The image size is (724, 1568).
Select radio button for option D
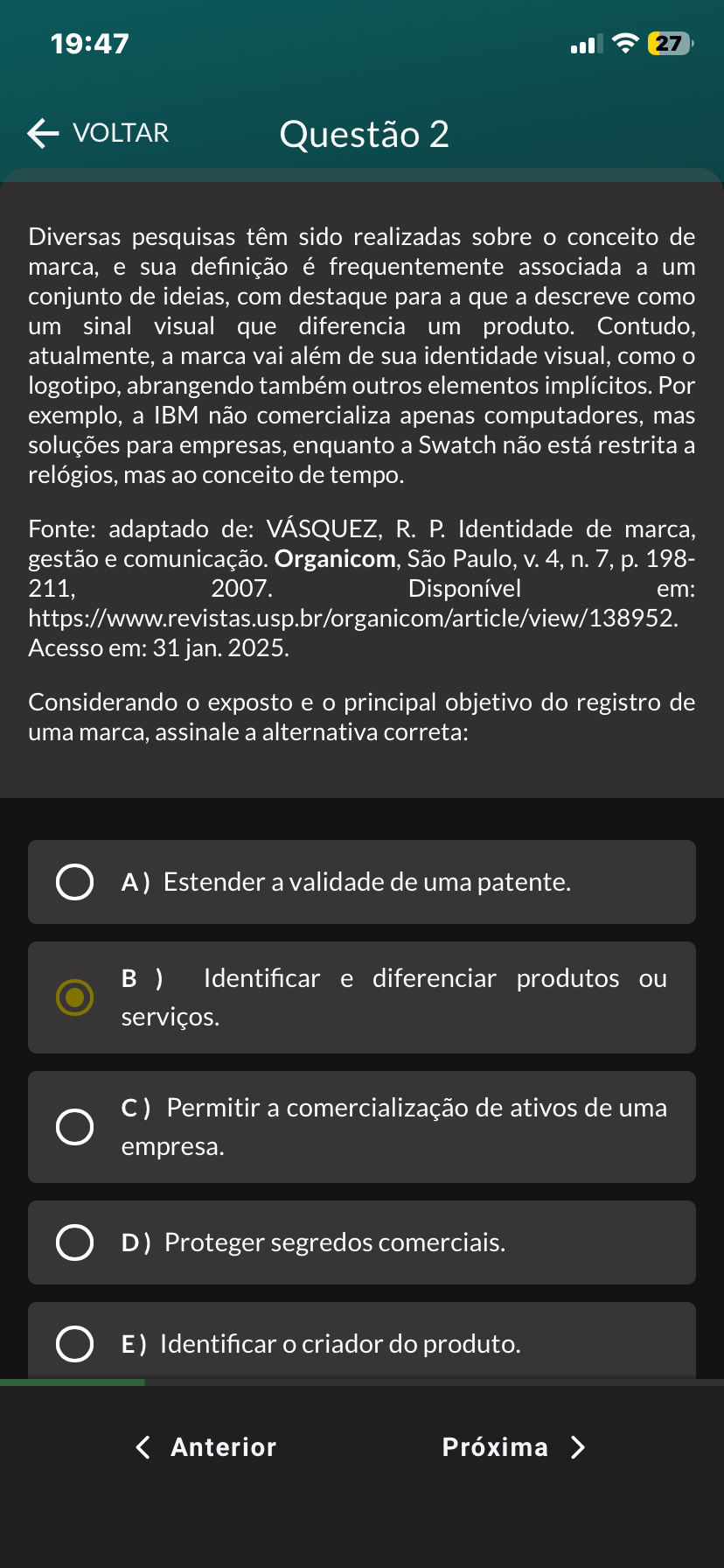pyautogui.click(x=75, y=1242)
